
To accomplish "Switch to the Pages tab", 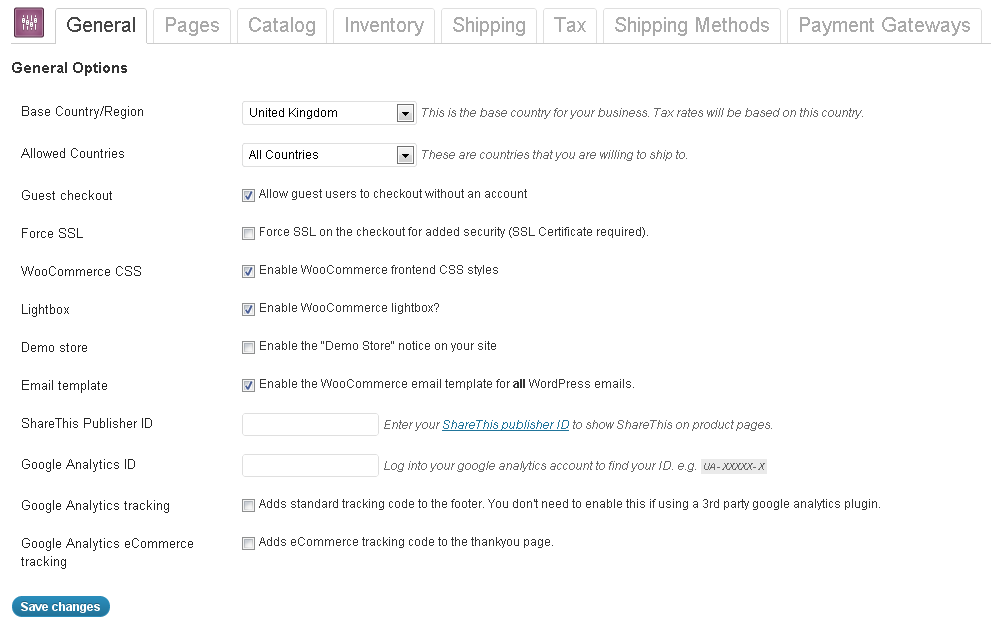I will (192, 26).
